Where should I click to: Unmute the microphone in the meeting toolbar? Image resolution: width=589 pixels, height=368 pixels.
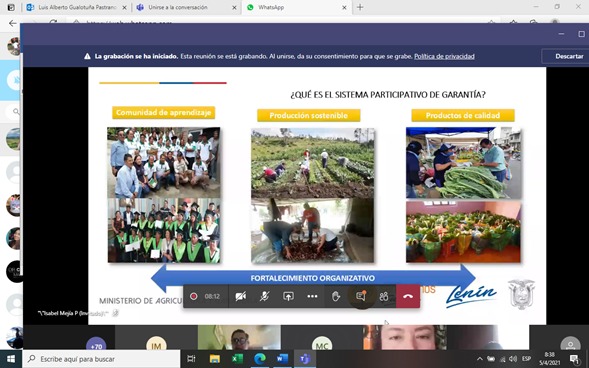[264, 296]
